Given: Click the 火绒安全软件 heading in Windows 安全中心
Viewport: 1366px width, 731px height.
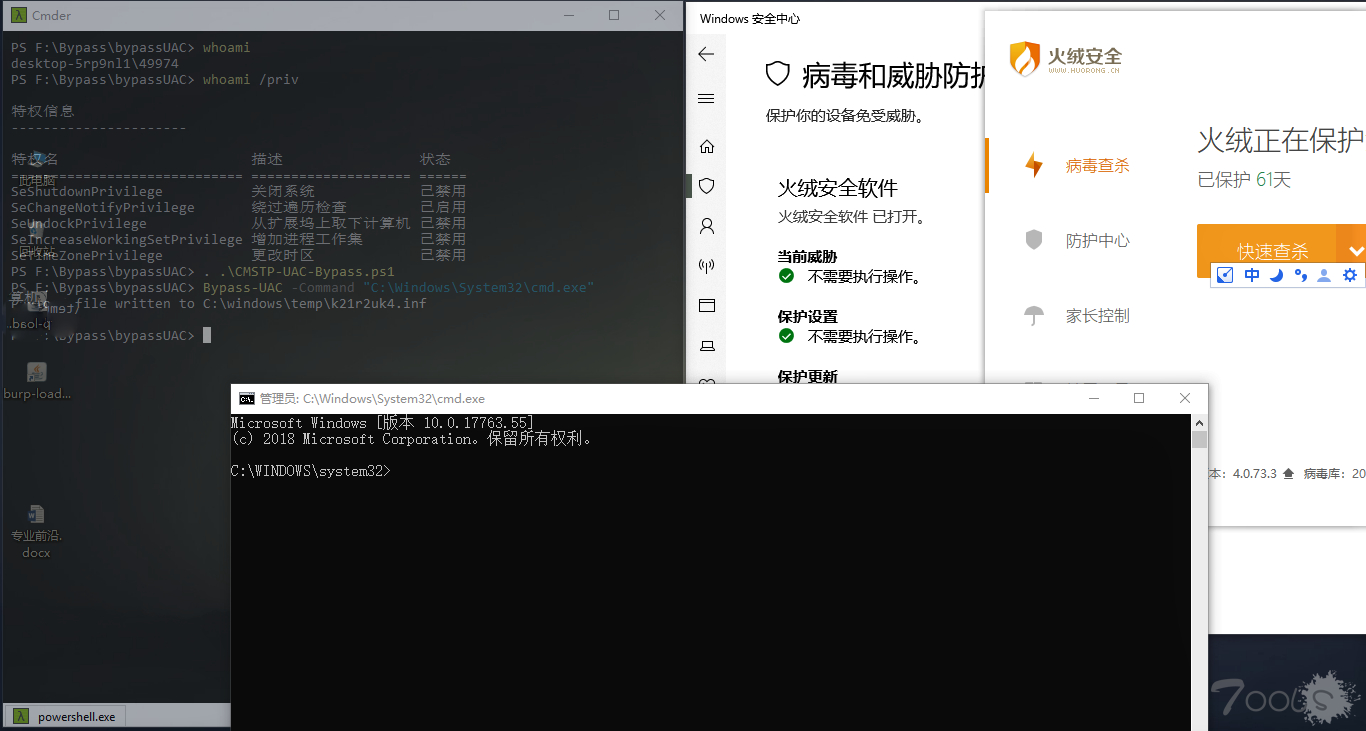Looking at the screenshot, I should tap(838, 188).
